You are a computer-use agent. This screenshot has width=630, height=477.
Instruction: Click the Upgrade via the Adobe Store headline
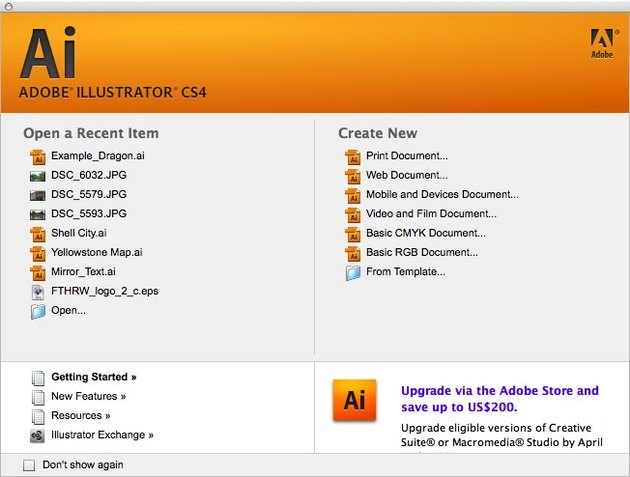click(x=500, y=399)
